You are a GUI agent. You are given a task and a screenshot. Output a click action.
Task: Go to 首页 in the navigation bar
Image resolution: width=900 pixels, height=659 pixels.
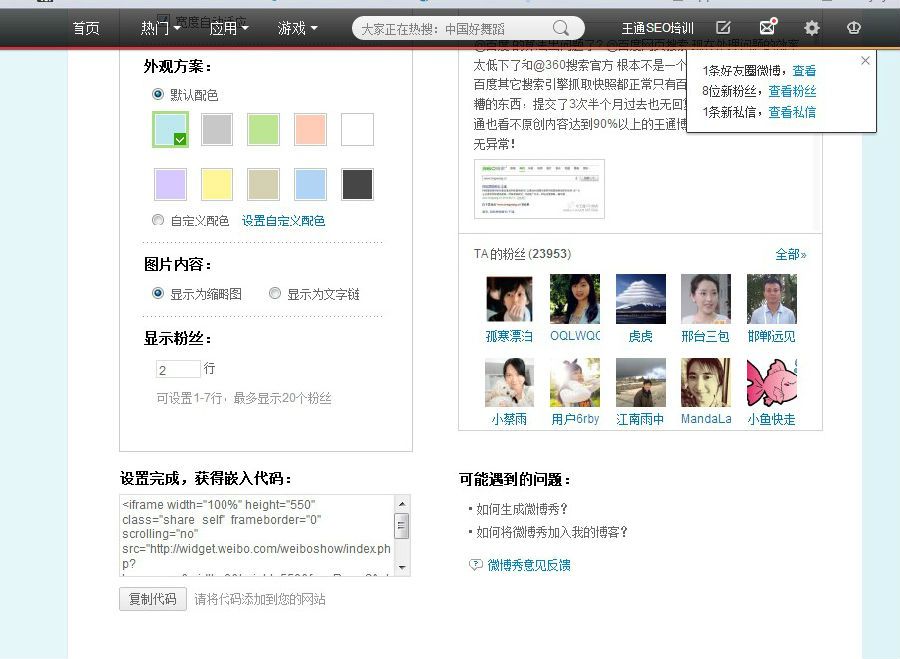pyautogui.click(x=86, y=28)
